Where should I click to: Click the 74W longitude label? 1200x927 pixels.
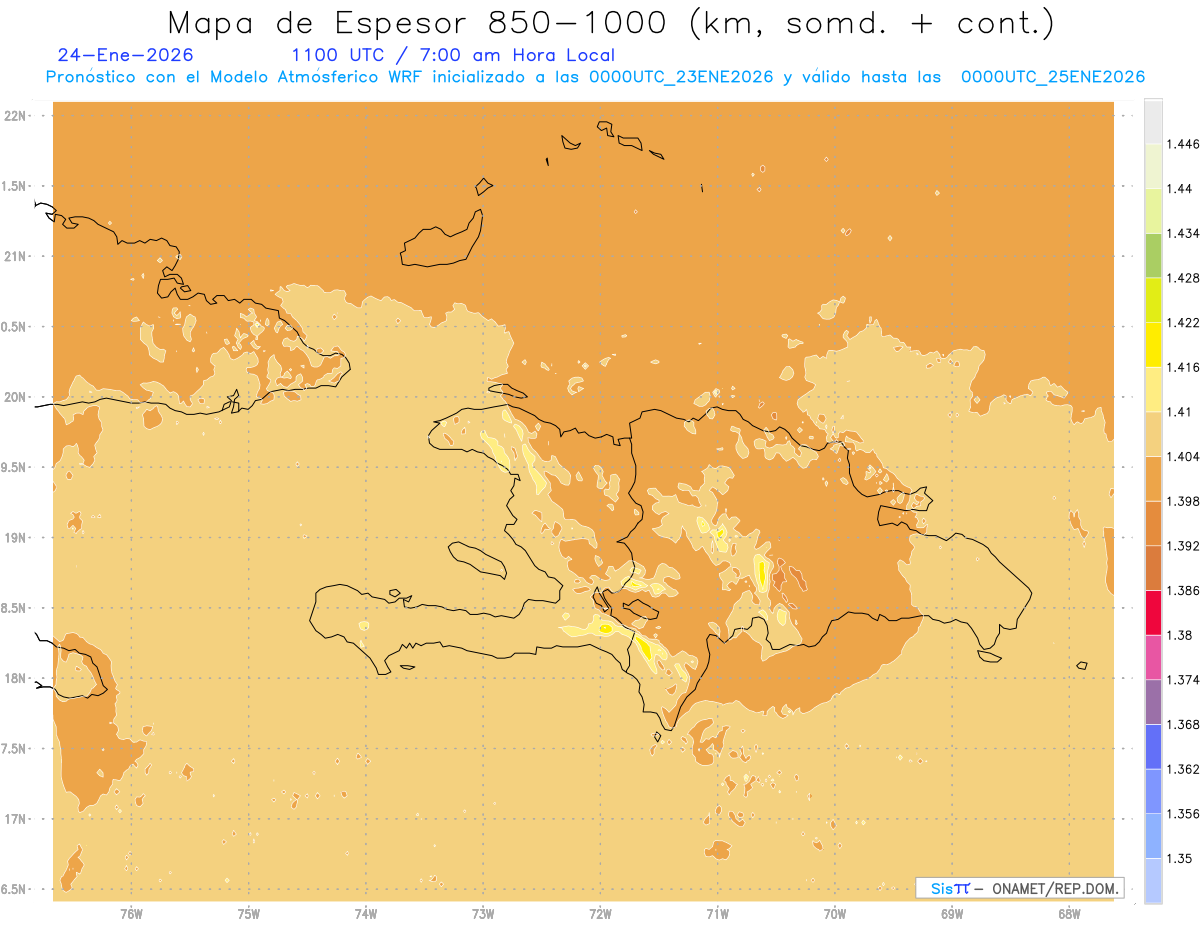click(x=366, y=915)
